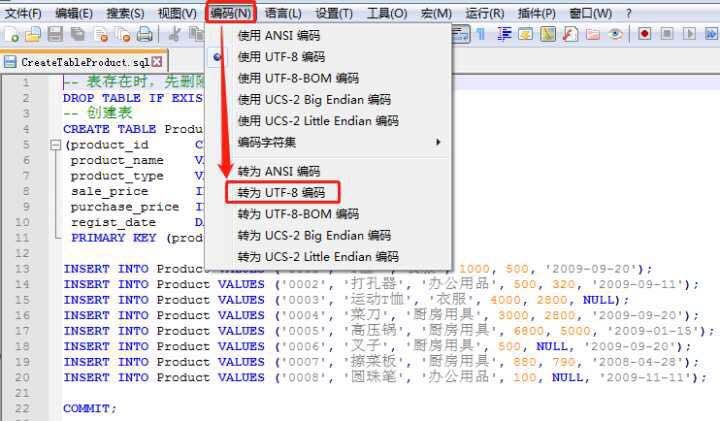Image resolution: width=720 pixels, height=421 pixels.
Task: Click line number 21 in margin
Action: point(22,393)
